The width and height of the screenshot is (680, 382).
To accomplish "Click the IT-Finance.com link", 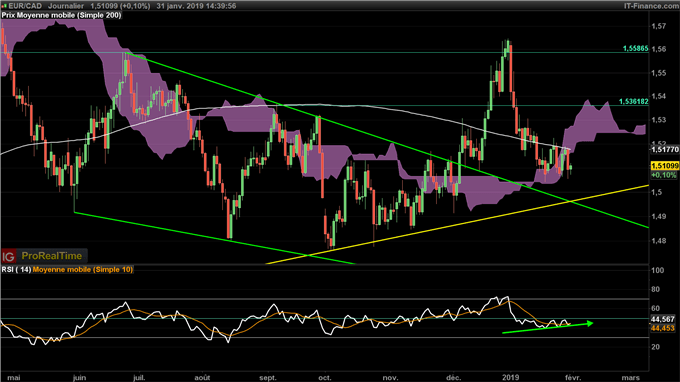I will (651, 6).
